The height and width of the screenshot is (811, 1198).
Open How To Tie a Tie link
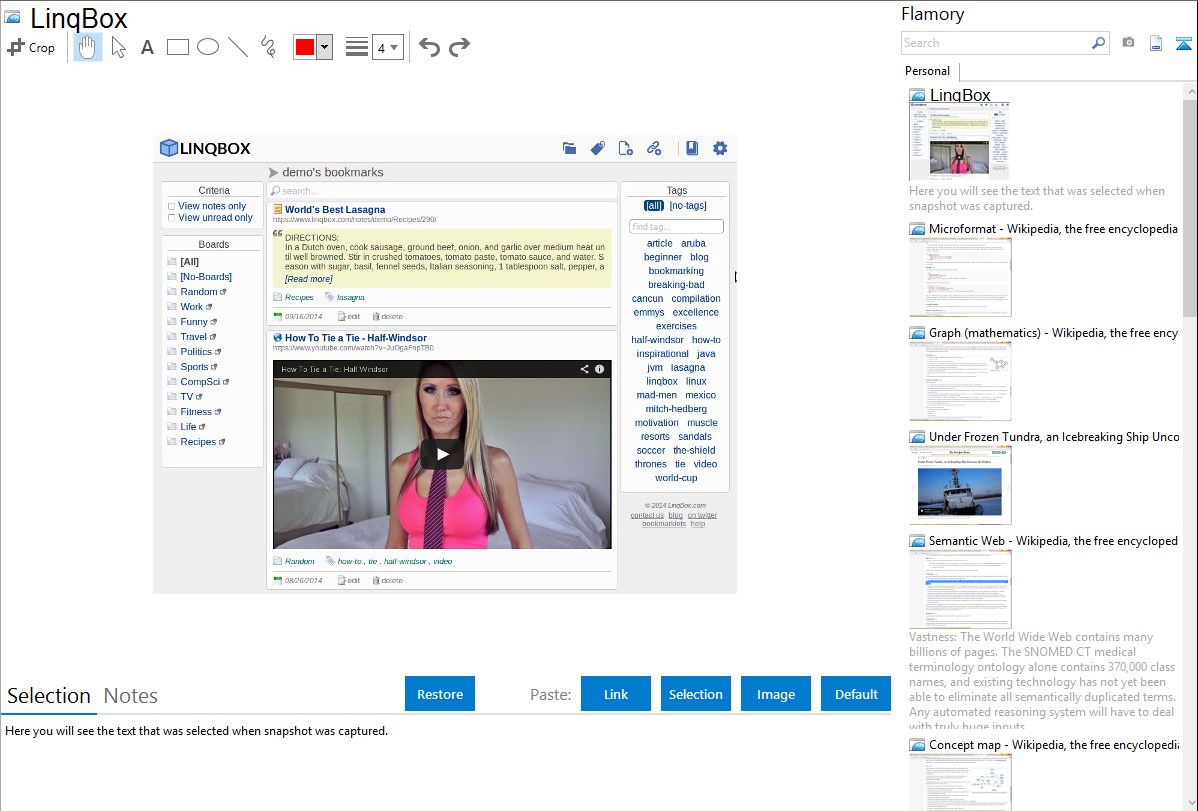coord(356,338)
